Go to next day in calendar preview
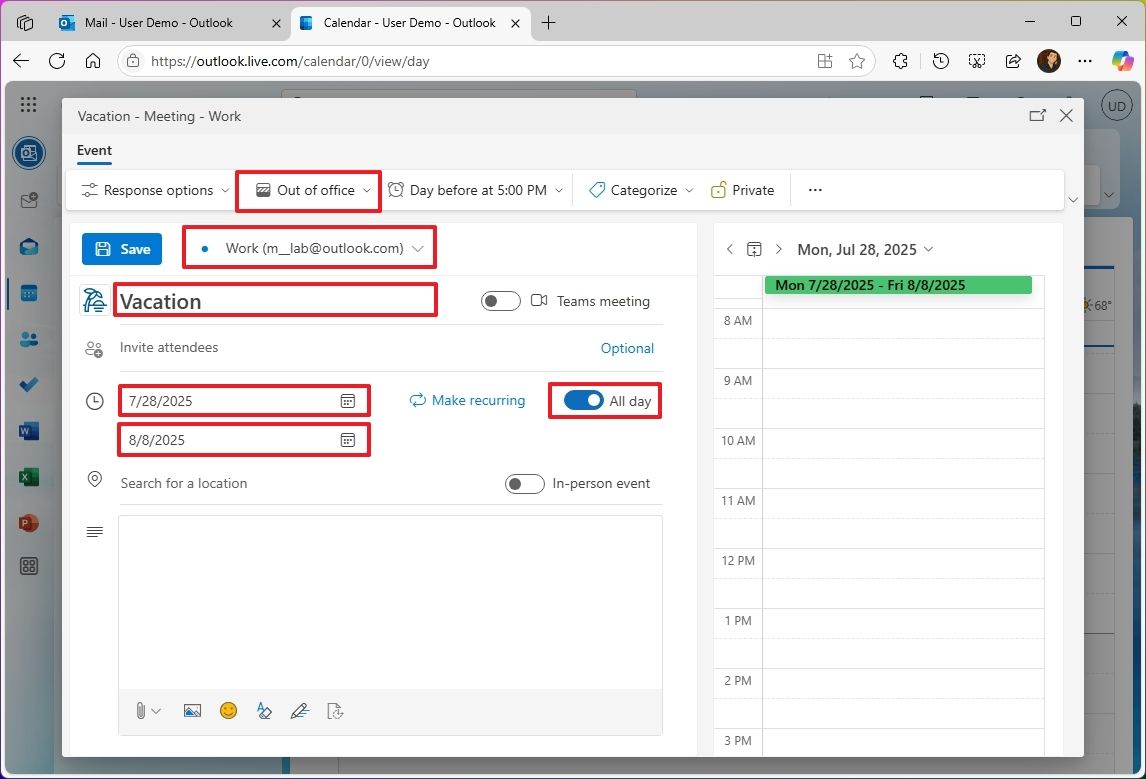Image resolution: width=1146 pixels, height=779 pixels. [x=778, y=249]
